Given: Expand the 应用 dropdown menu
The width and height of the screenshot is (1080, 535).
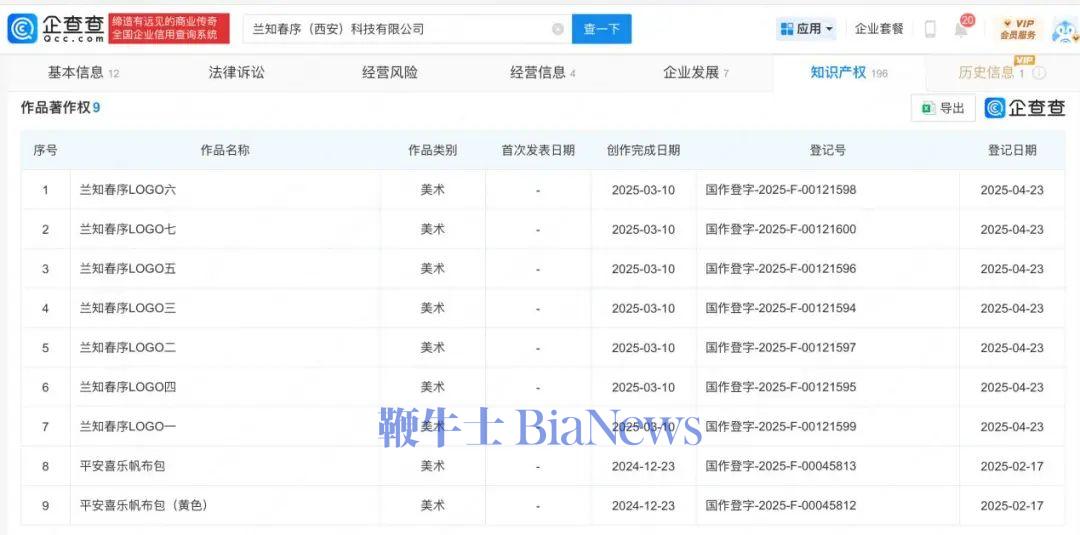Looking at the screenshot, I should (807, 29).
